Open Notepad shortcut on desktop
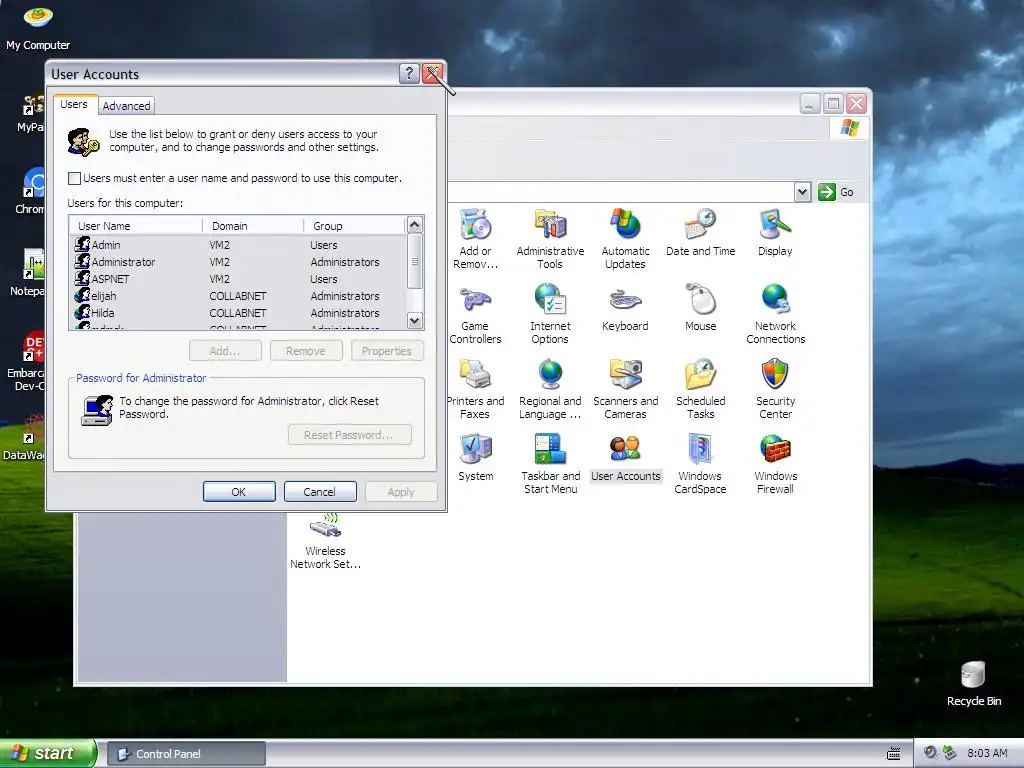This screenshot has height=768, width=1024. click(x=29, y=273)
